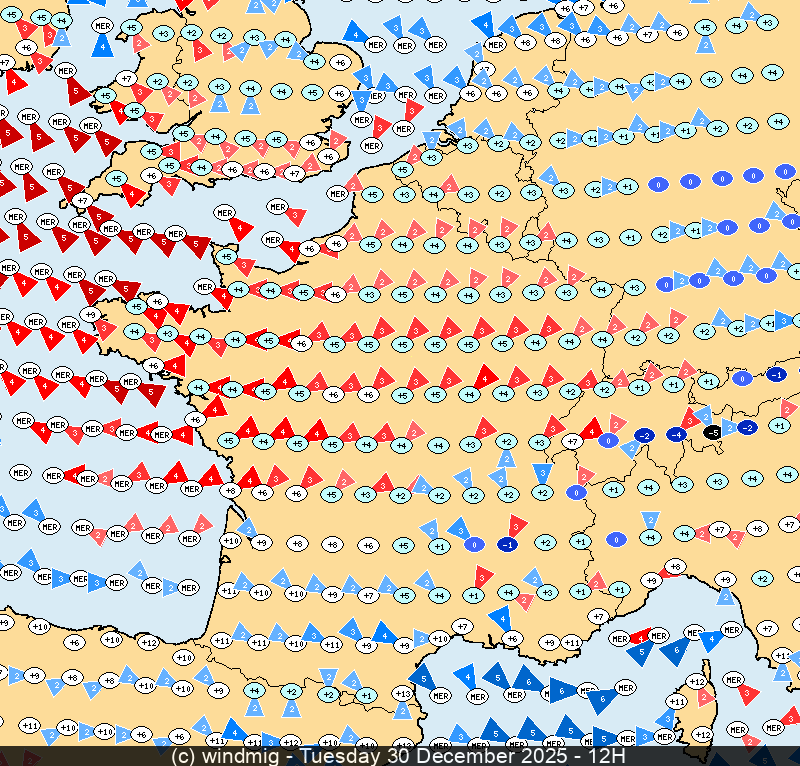This screenshot has width=800, height=766.
Task: Click the red 4 wind arrow on Cornwall
Action: point(134,194)
